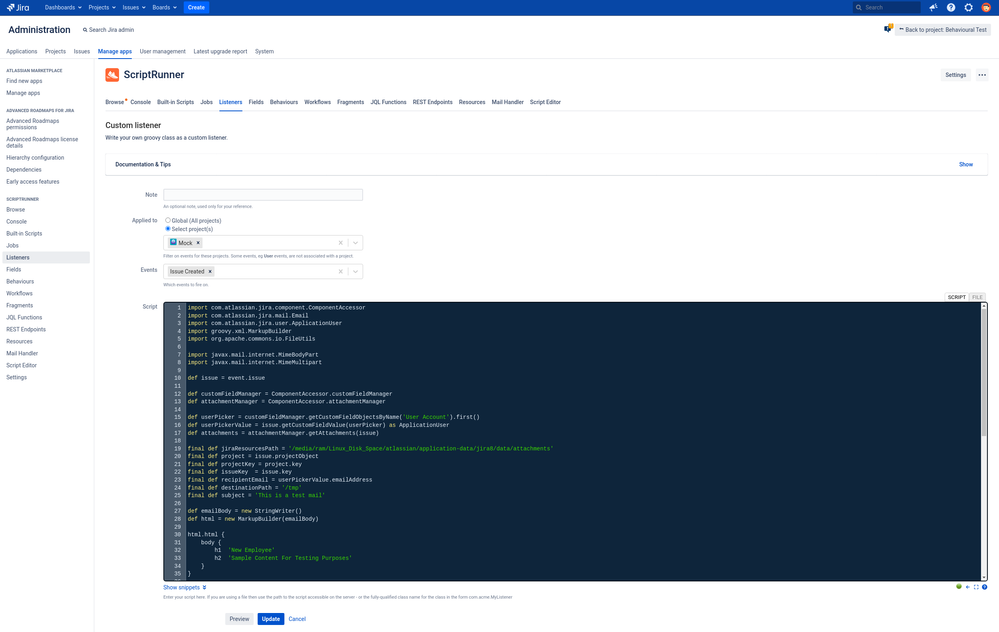
Task: Click the green script validation indicator
Action: (x=959, y=587)
